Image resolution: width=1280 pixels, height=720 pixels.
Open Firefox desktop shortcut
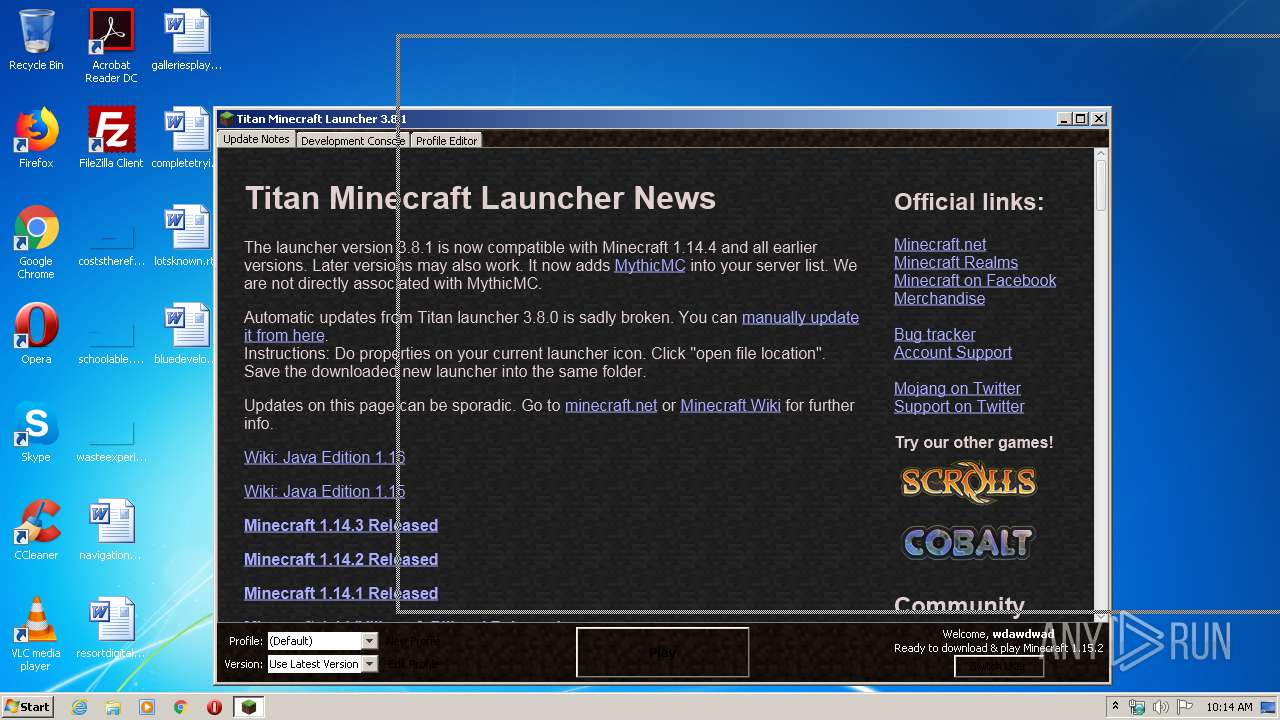tap(36, 138)
